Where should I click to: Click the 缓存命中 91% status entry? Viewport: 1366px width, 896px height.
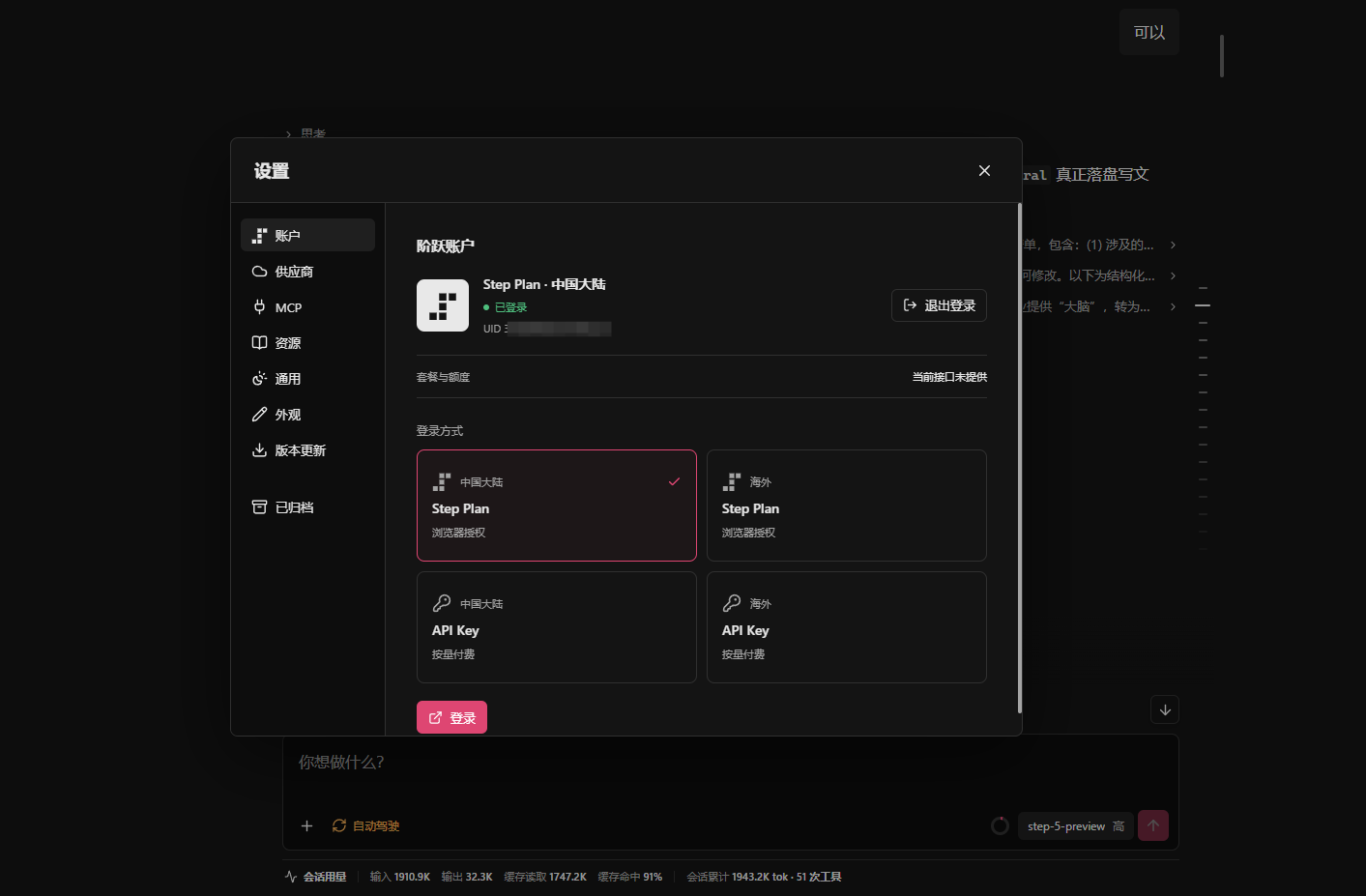coord(630,877)
